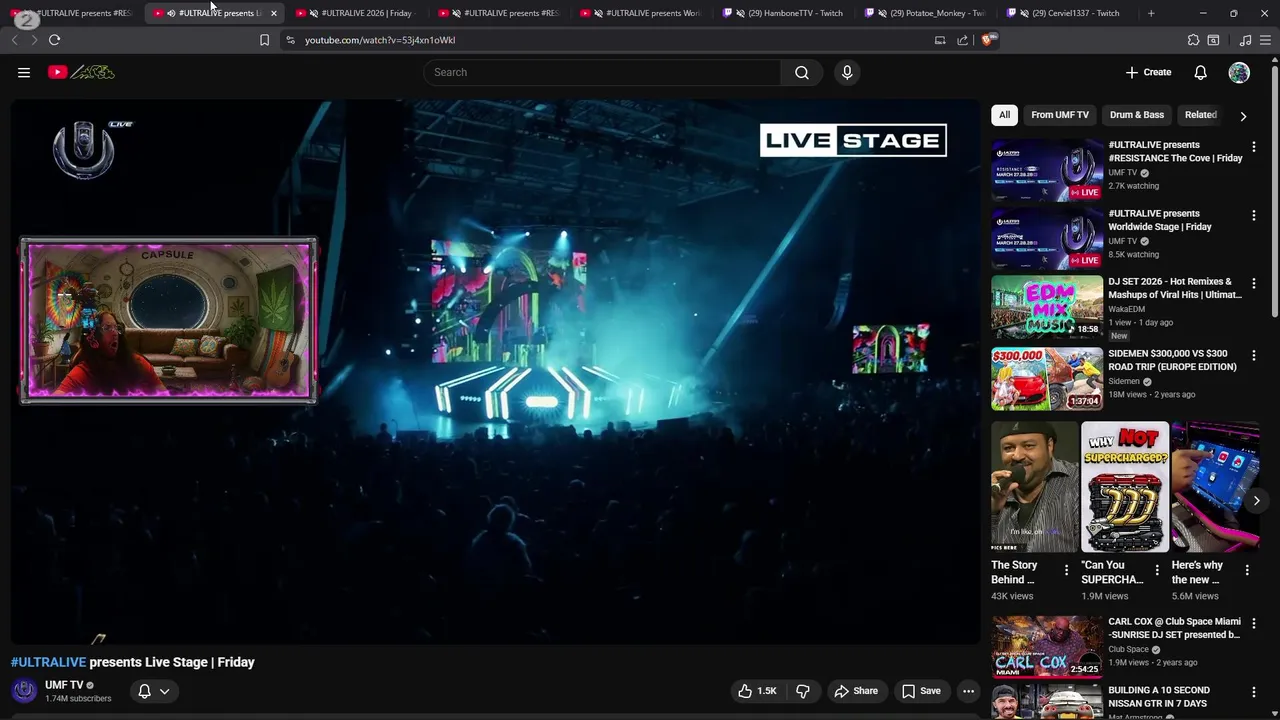Toggle channel notification bell for UMF TV
The height and width of the screenshot is (720, 1280).
coord(144,691)
